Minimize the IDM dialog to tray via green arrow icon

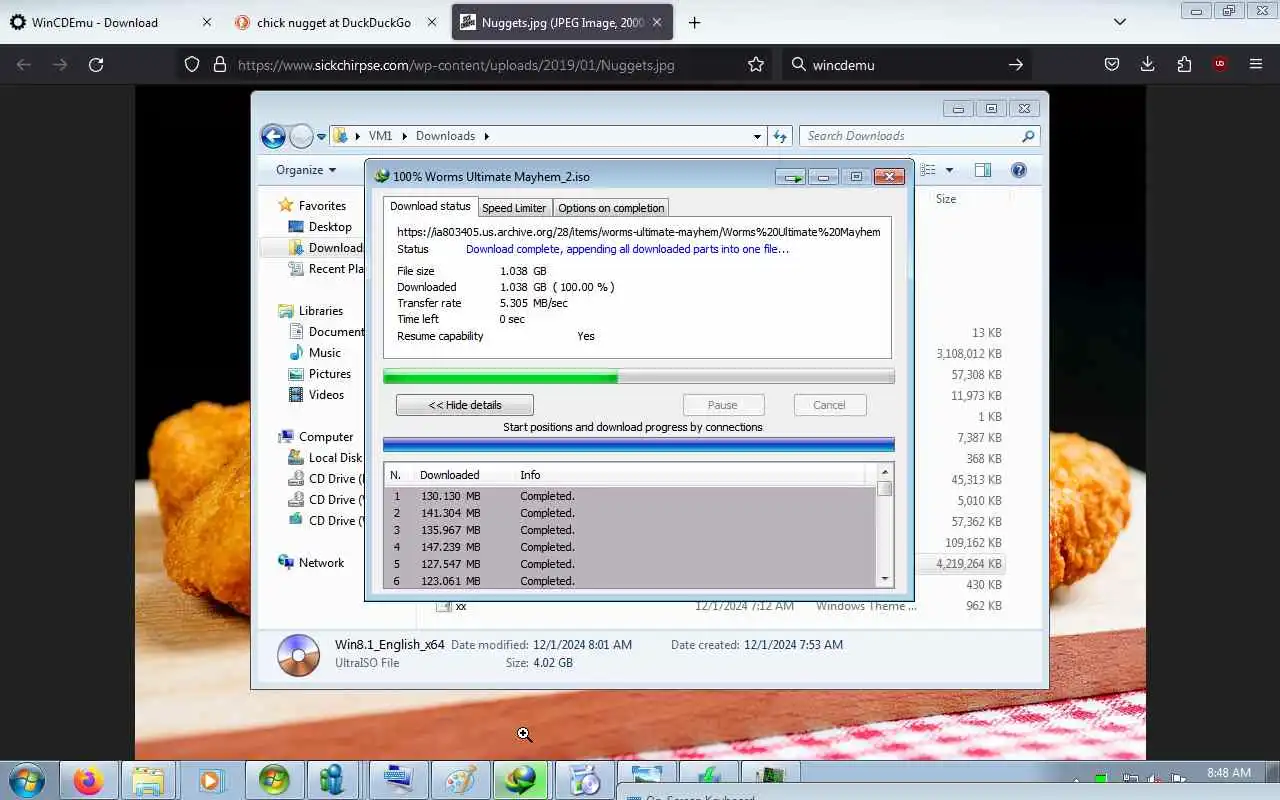tap(791, 177)
